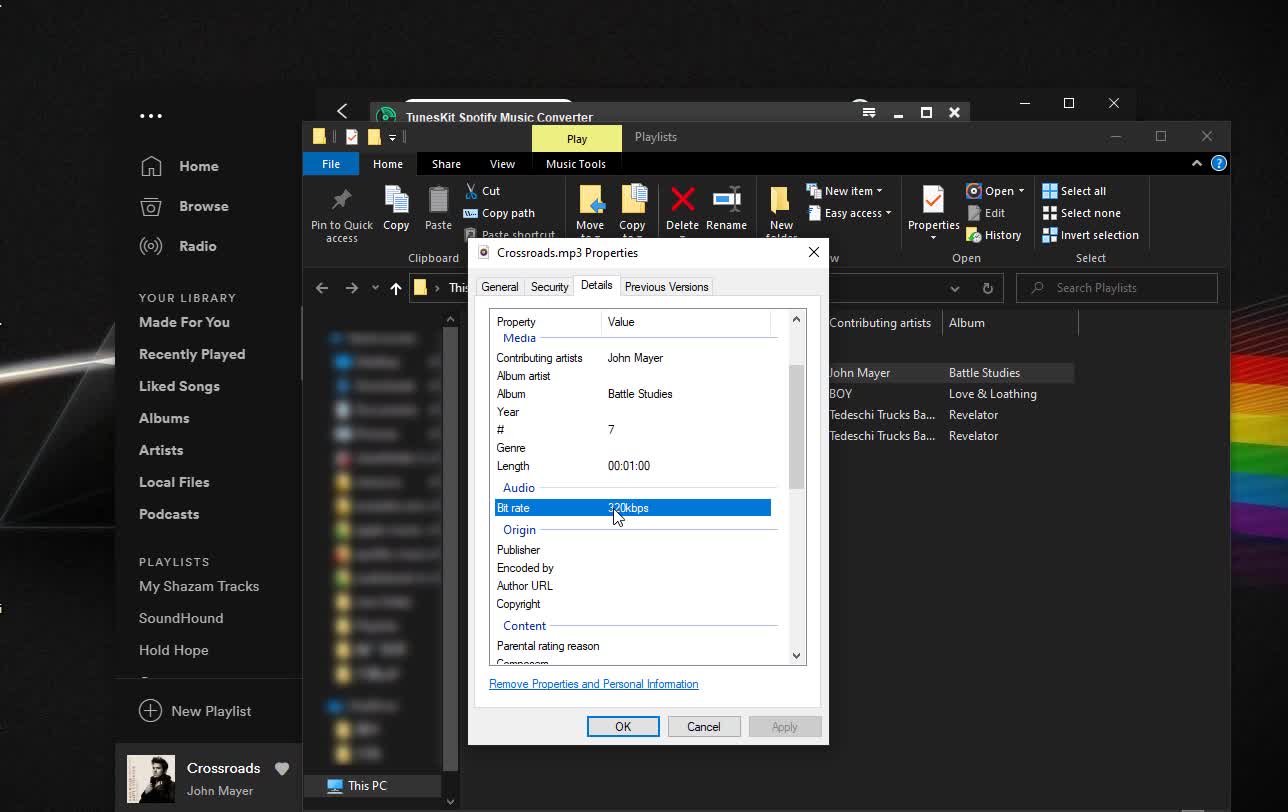Click Properties list scroll down arrow
This screenshot has width=1288, height=812.
click(796, 656)
